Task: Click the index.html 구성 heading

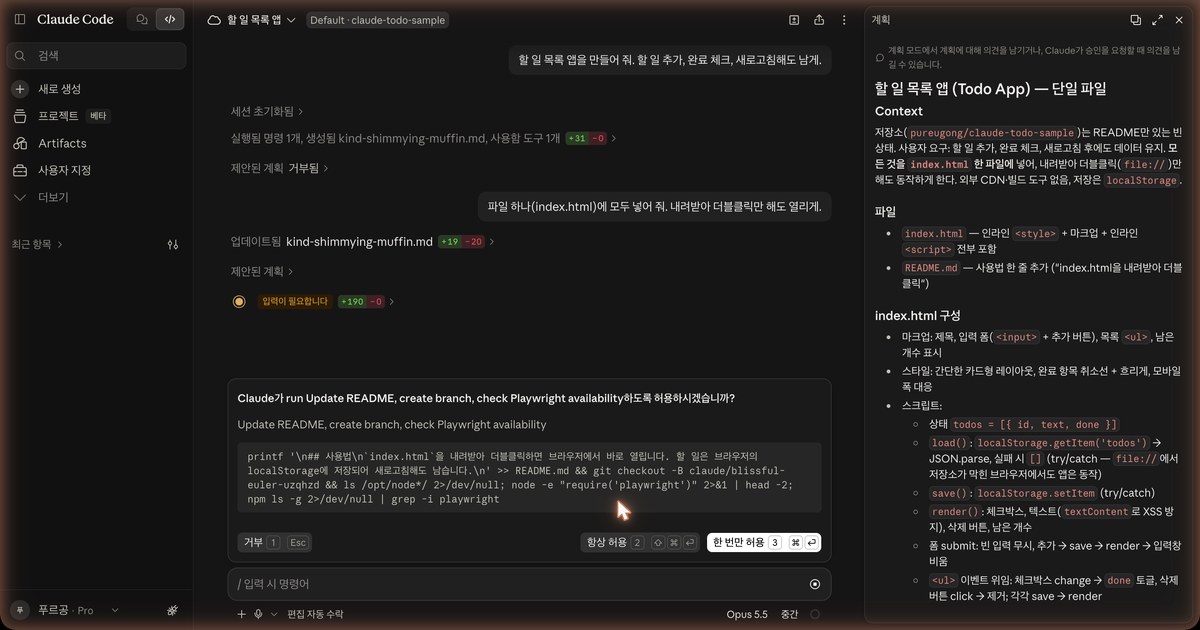Action: point(917,315)
